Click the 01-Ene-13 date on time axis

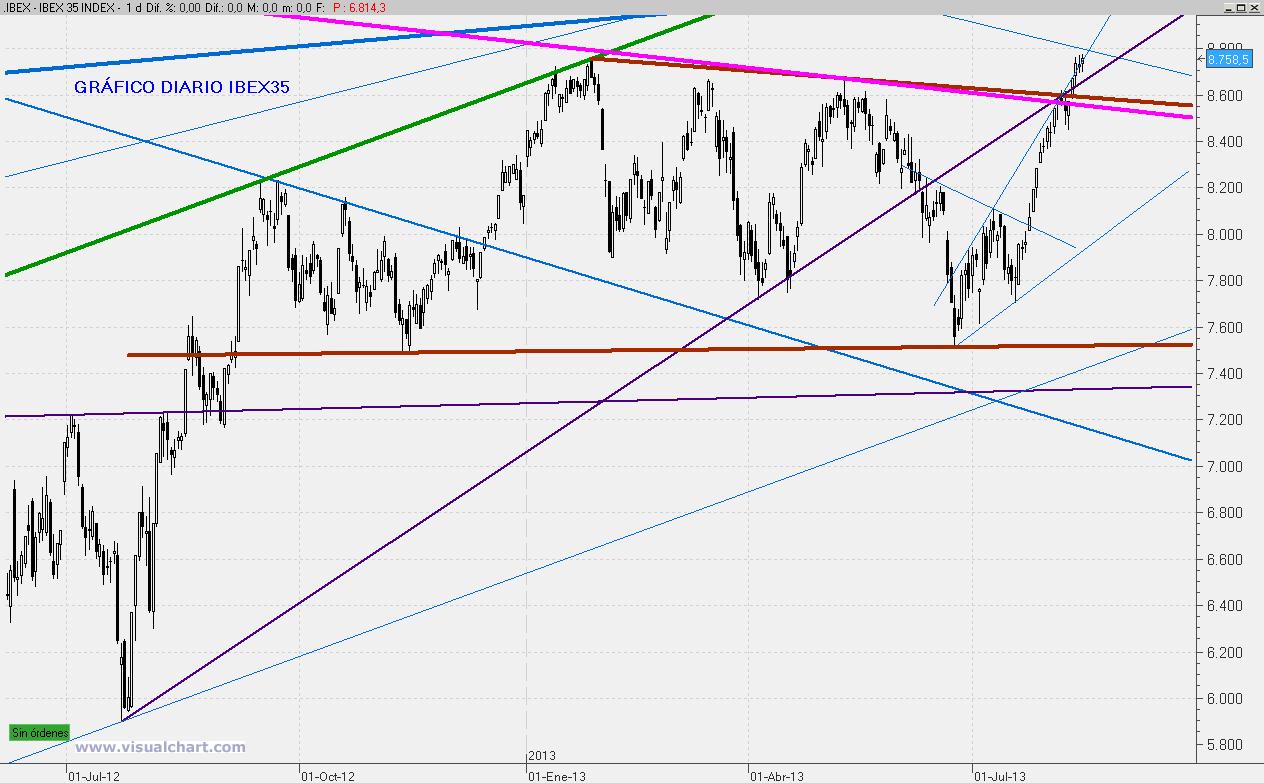click(x=554, y=774)
